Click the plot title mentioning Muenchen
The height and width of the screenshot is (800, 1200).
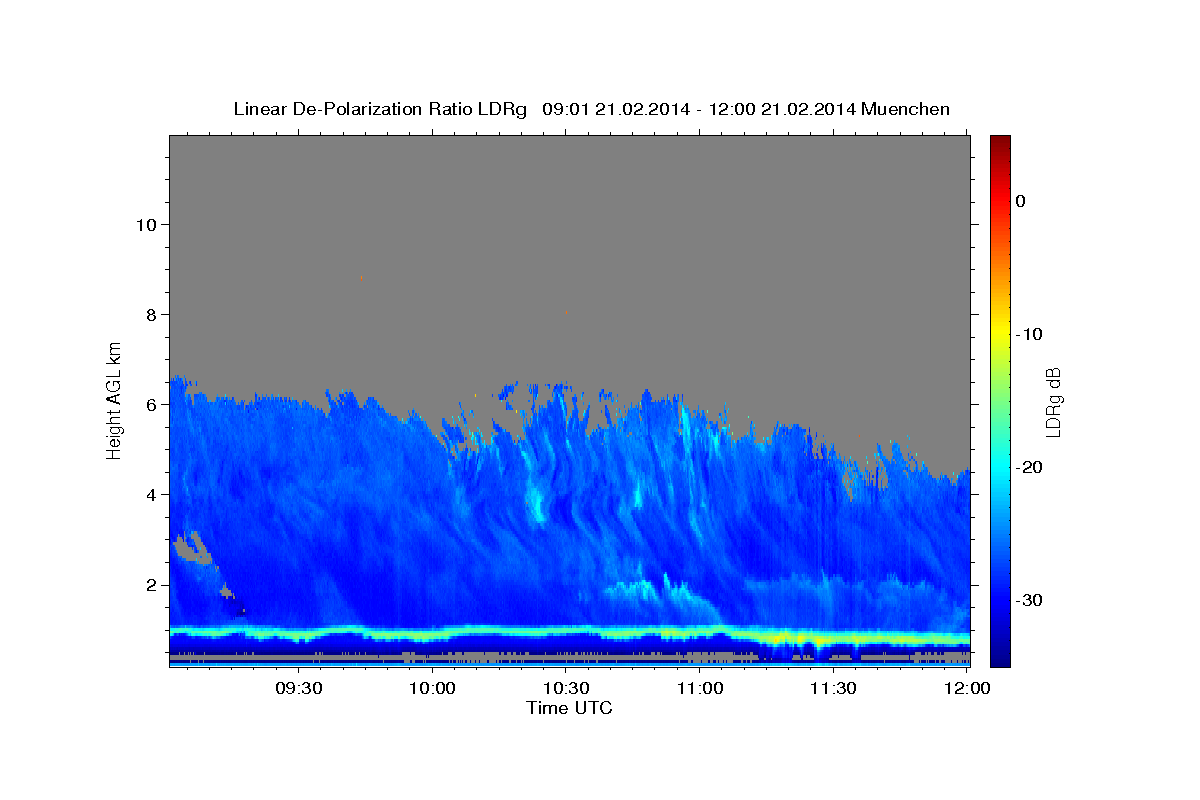[x=591, y=109]
